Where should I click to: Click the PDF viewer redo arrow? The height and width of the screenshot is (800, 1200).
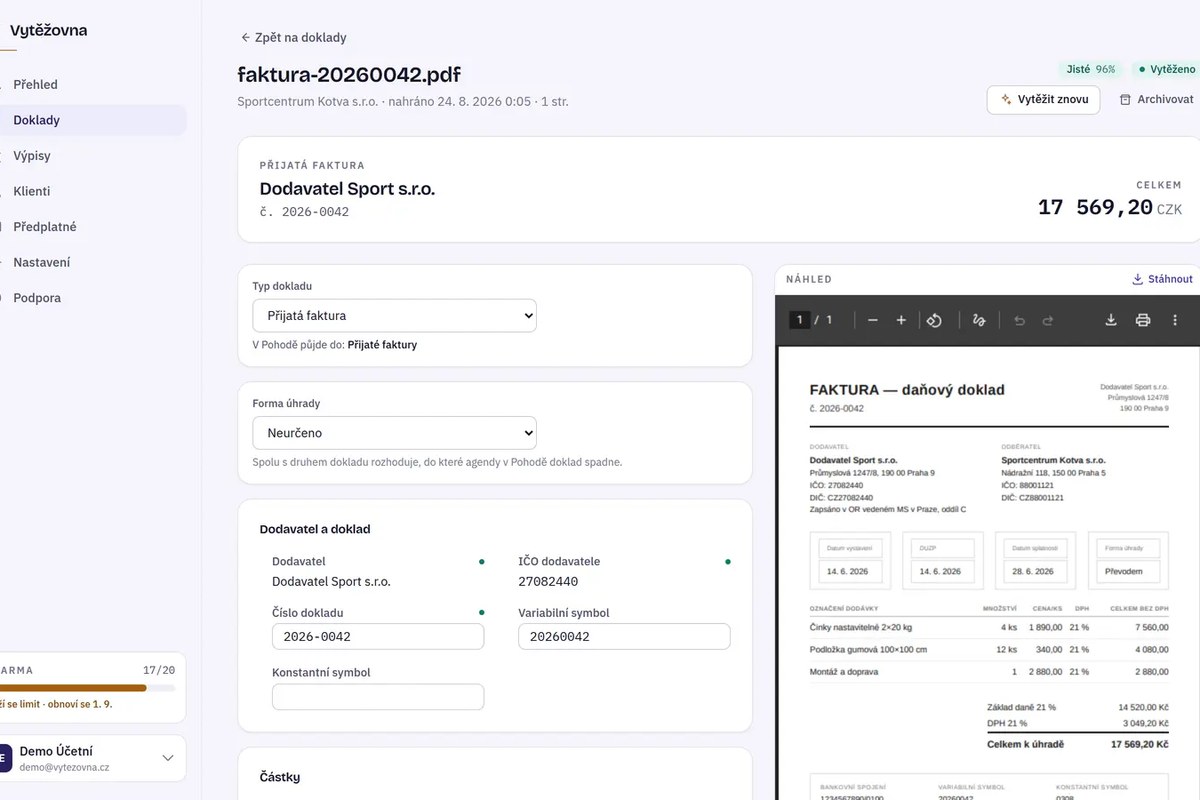coord(1048,320)
